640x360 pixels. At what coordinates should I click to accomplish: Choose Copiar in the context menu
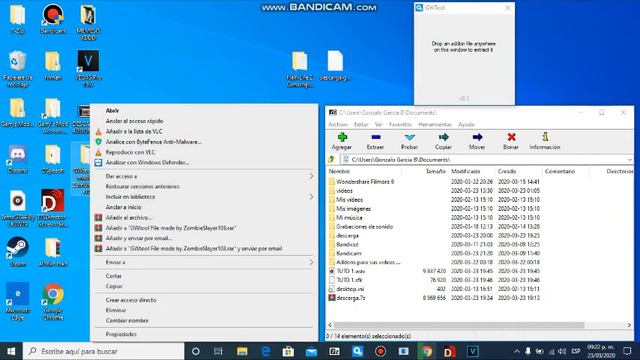[x=204, y=286]
